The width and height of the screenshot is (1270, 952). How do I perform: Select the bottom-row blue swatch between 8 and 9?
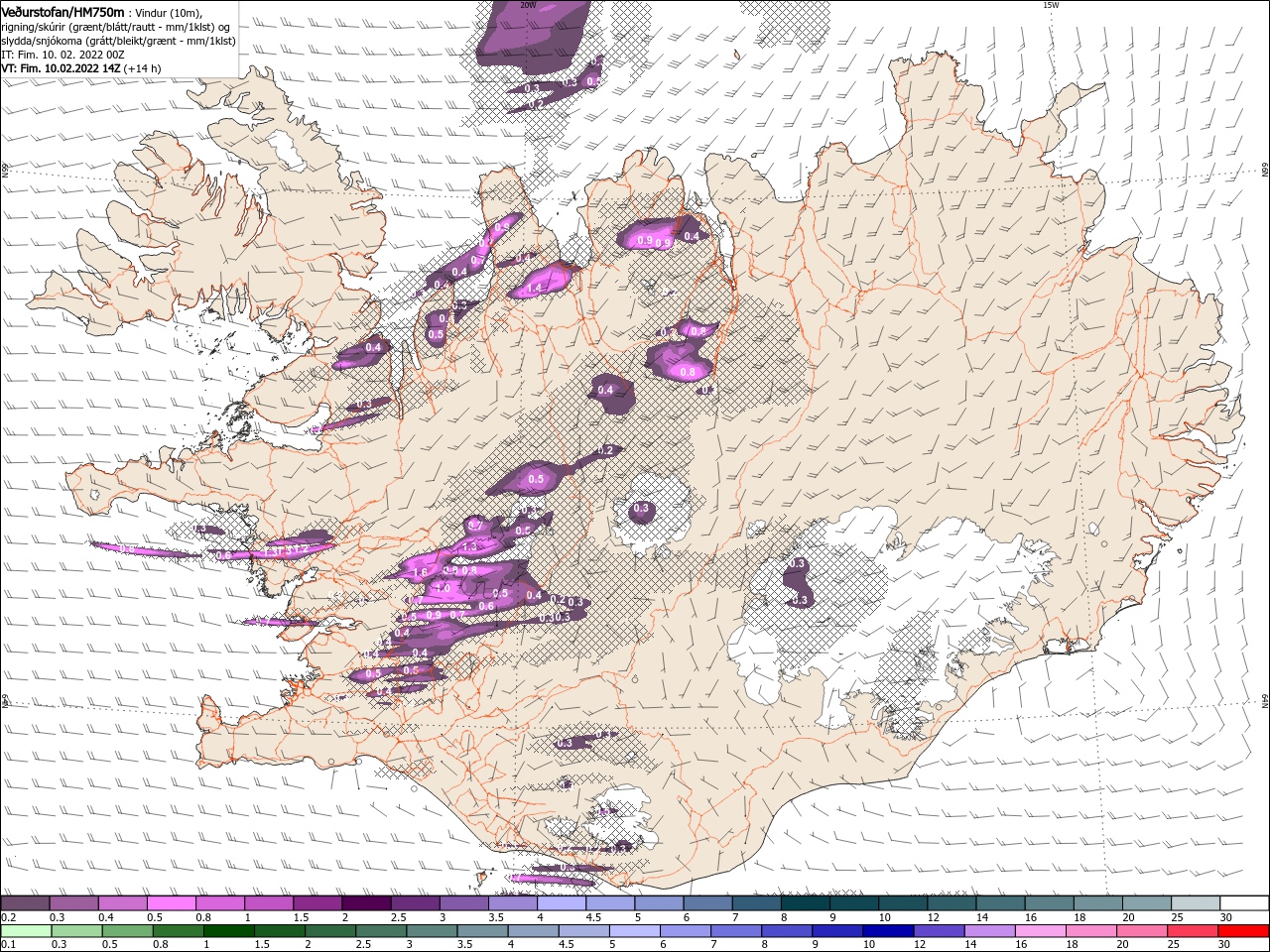tap(787, 931)
